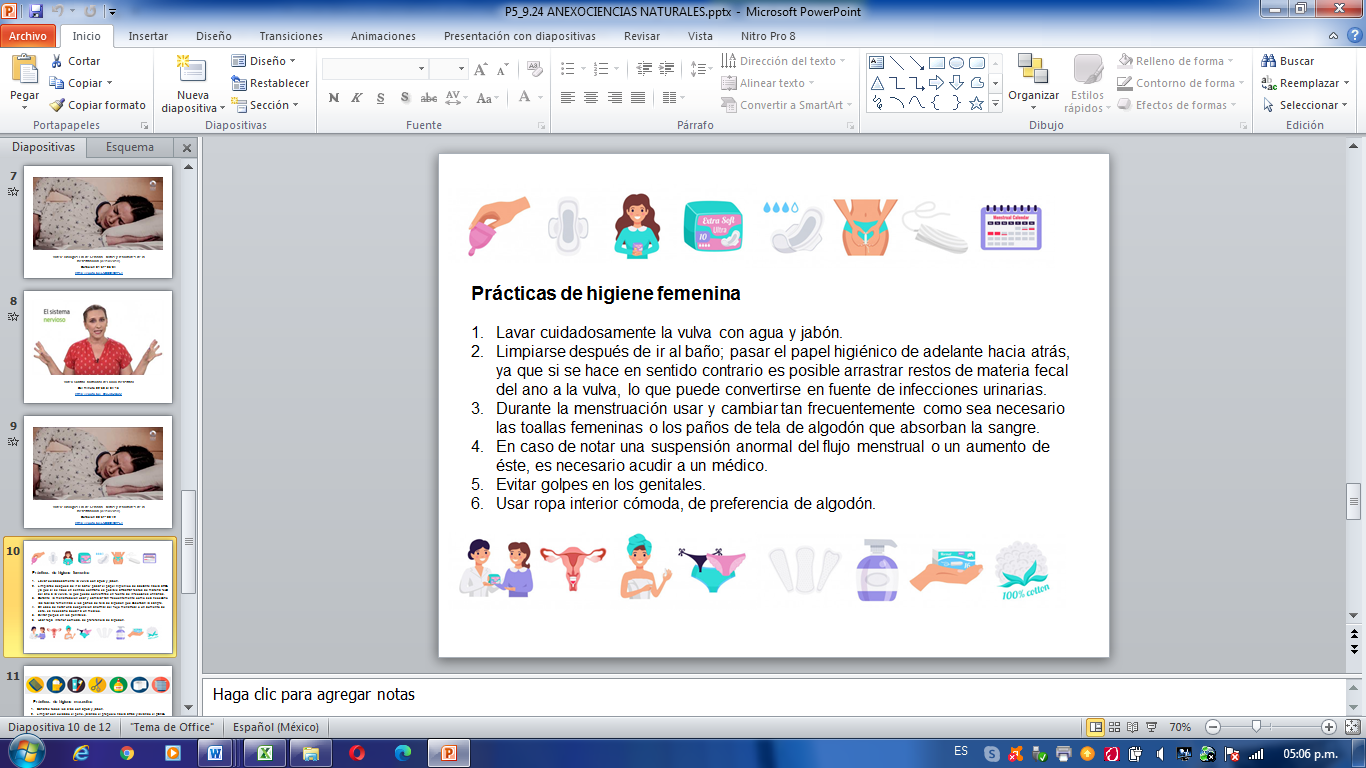Open the Sección dropdown
The width and height of the screenshot is (1366, 768).
[296, 105]
